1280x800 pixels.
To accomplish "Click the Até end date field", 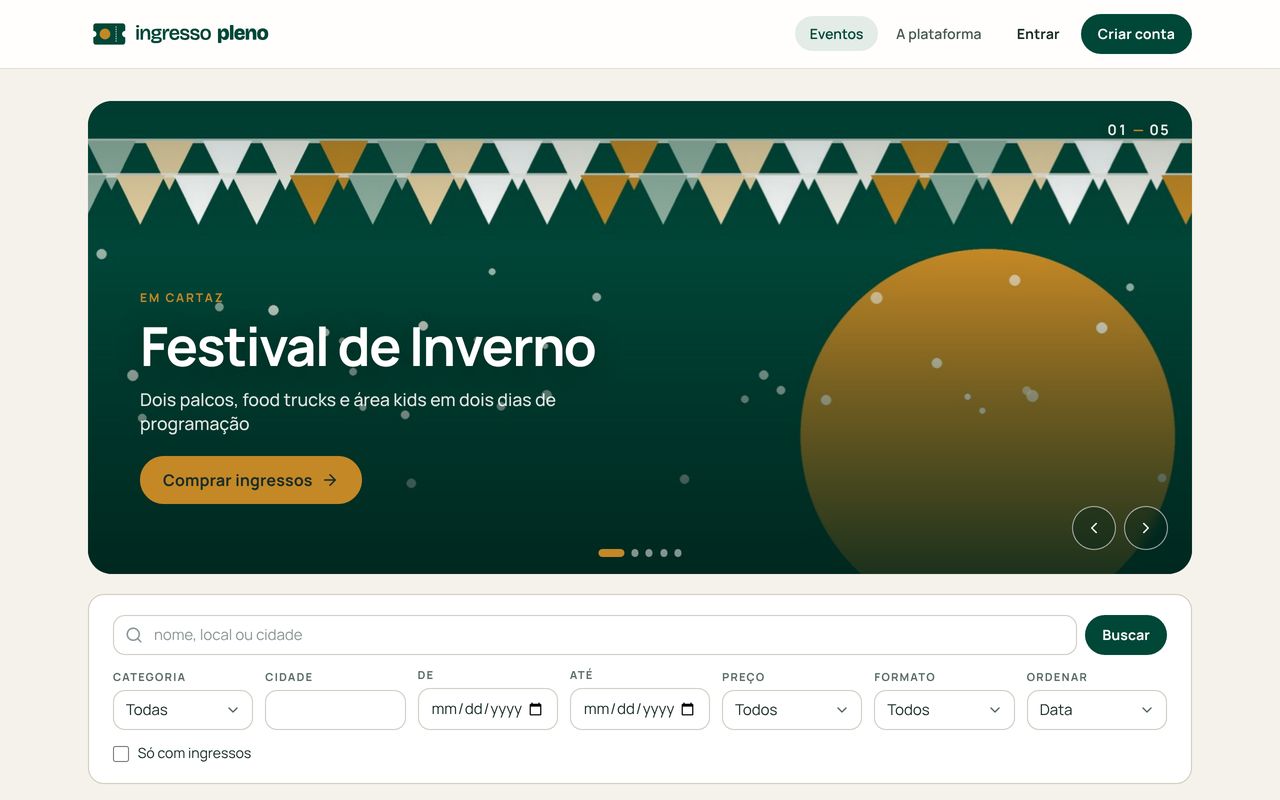I will pyautogui.click(x=640, y=709).
